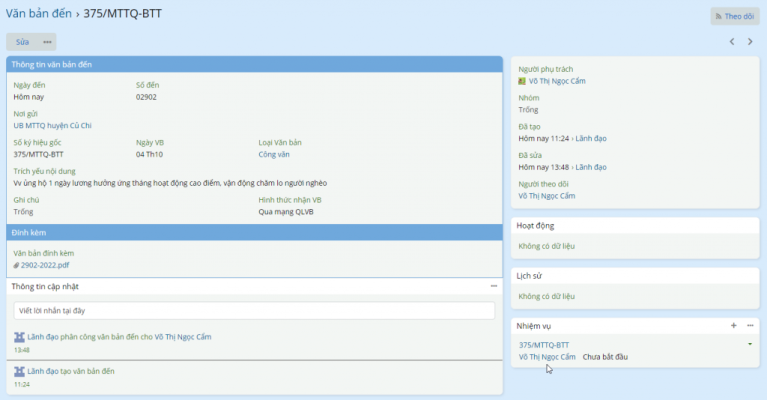Click the Hoạt động panel header
The height and width of the screenshot is (400, 767).
635,225
